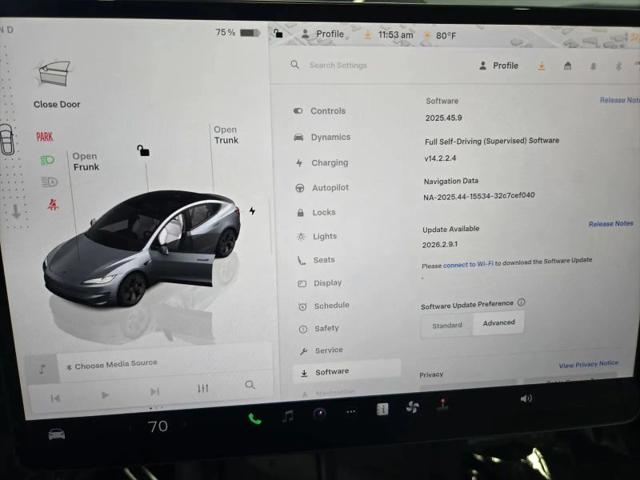Tap navigation data NA-2025.44-15534-32c7cef040

(x=479, y=196)
